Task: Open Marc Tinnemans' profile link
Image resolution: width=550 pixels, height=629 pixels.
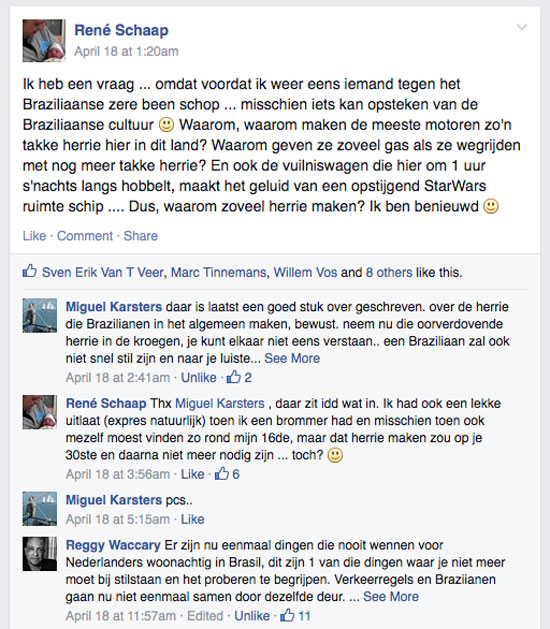Action: 218,272
